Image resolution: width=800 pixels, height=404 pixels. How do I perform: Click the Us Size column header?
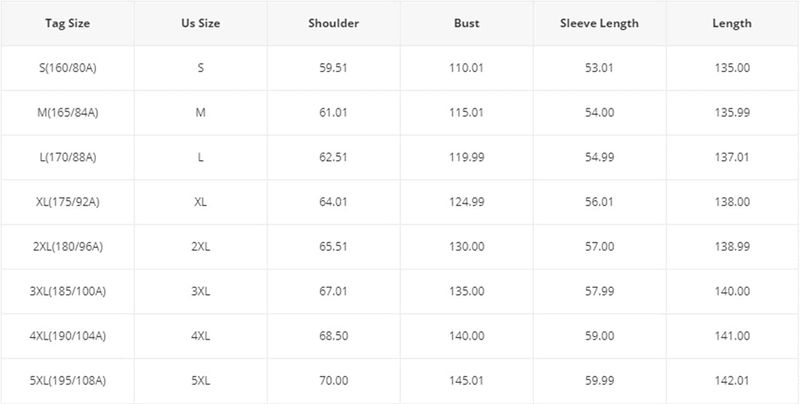(x=201, y=24)
